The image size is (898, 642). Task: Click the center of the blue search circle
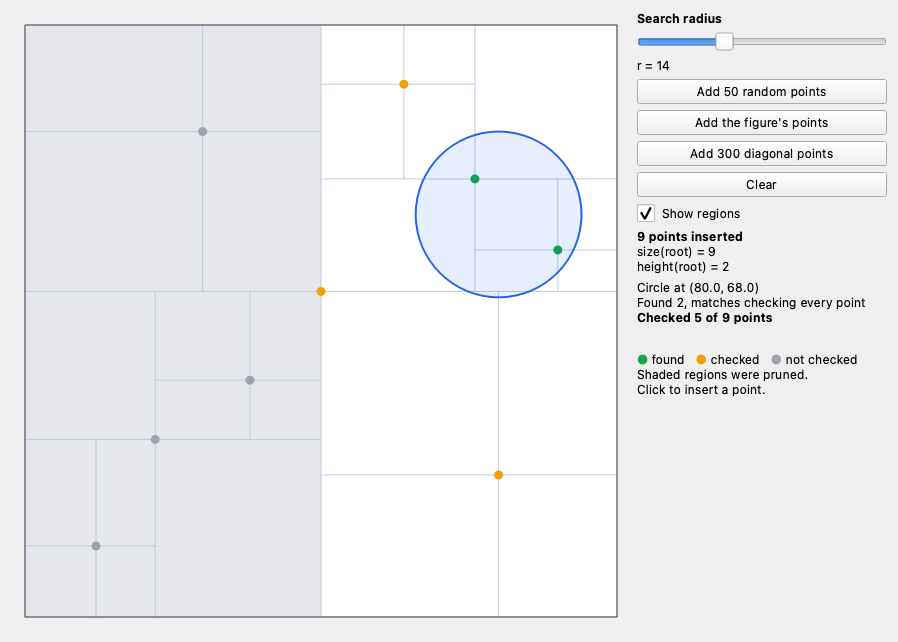pyautogui.click(x=498, y=214)
